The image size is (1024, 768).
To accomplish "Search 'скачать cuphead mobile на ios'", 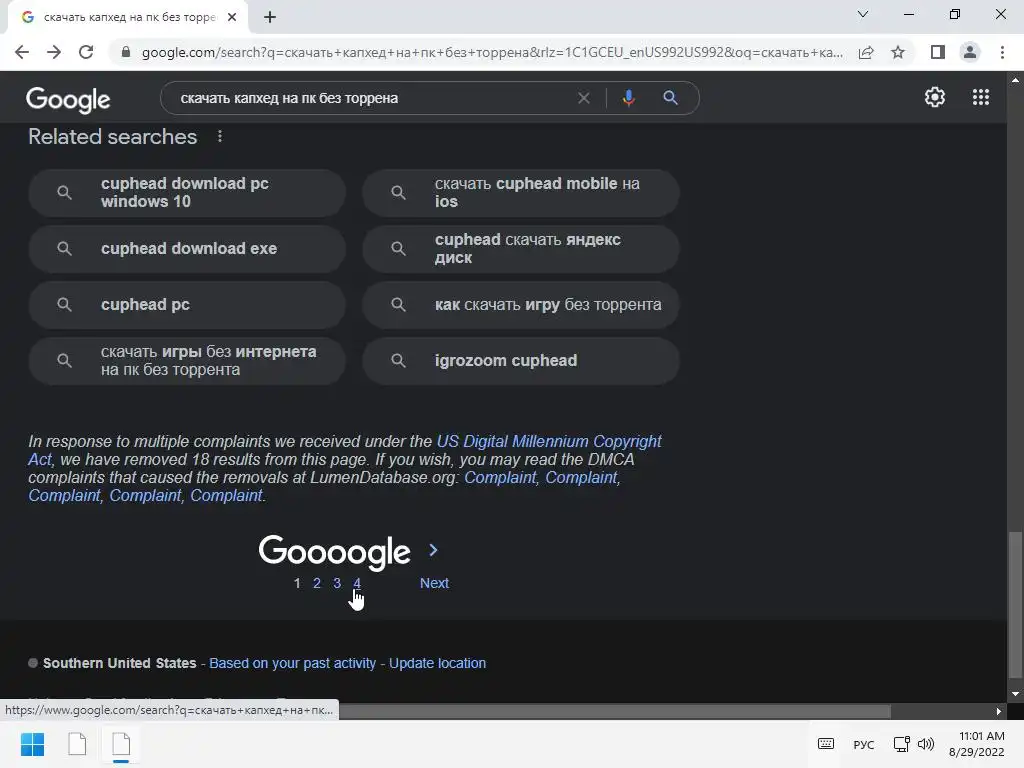I will [520, 193].
